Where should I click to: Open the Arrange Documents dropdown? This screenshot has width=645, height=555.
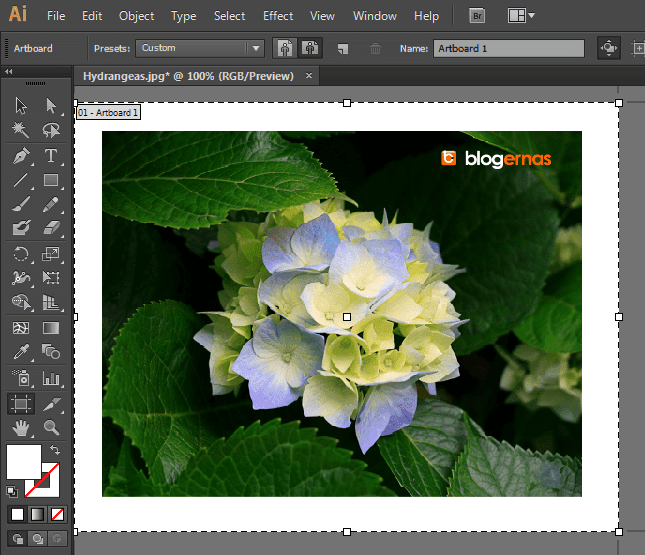coord(520,16)
